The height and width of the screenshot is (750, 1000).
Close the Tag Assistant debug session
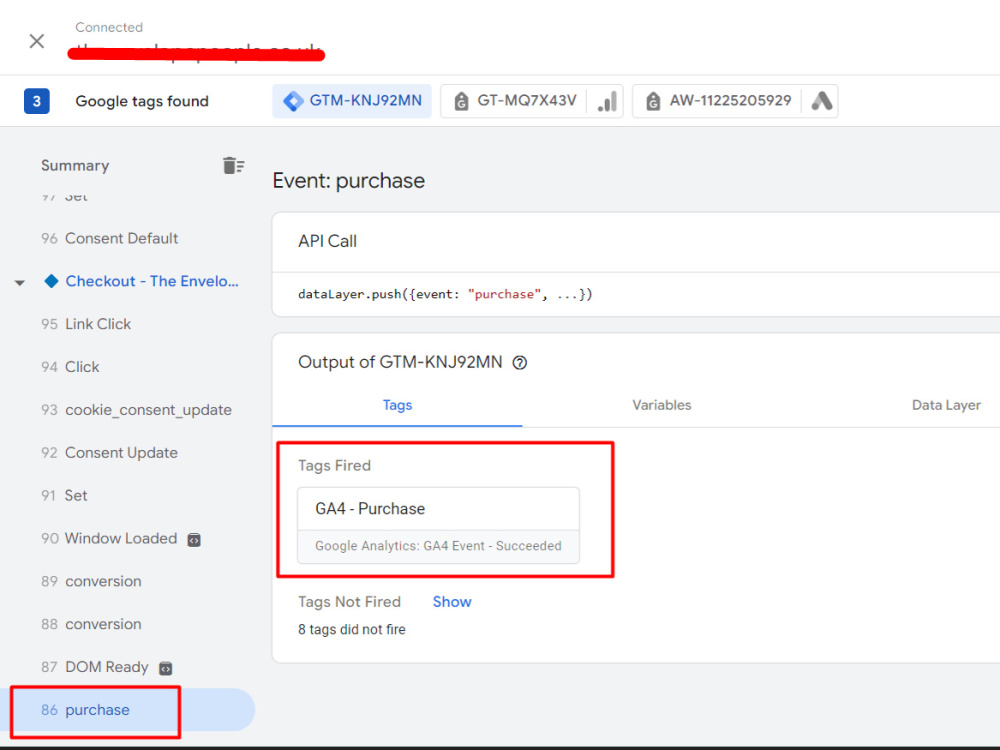[x=37, y=41]
